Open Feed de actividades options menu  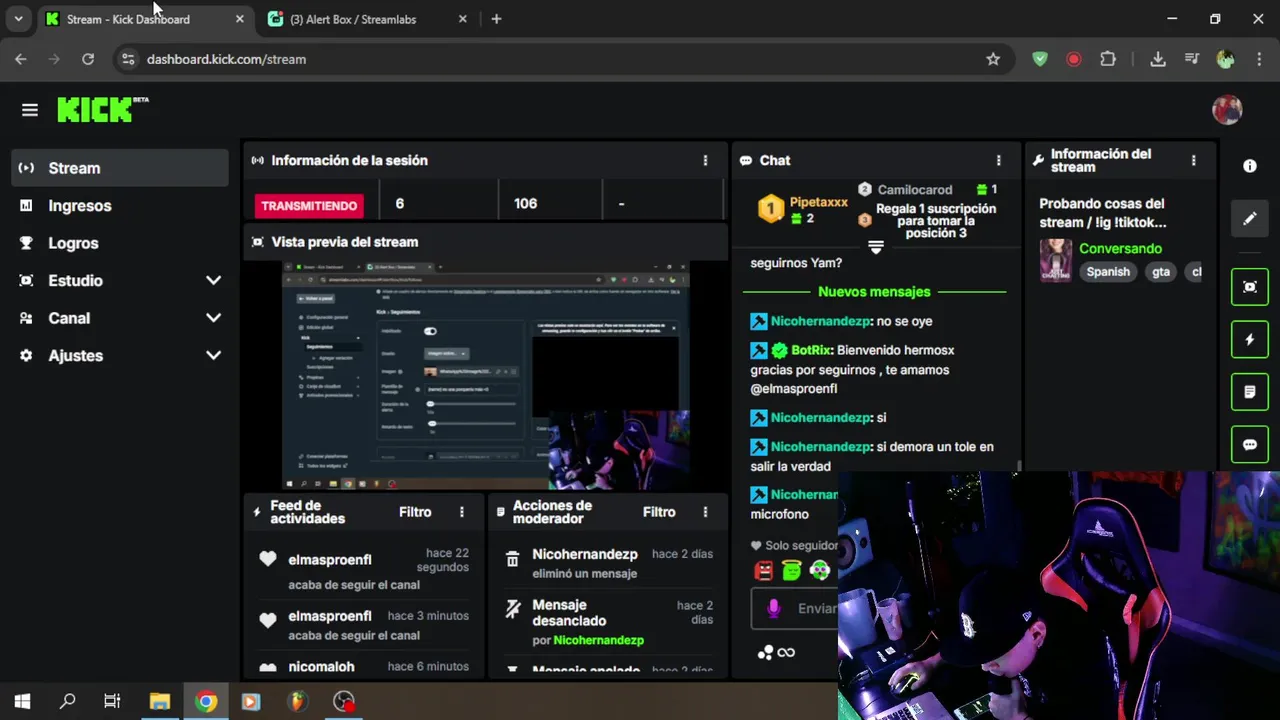tap(461, 512)
